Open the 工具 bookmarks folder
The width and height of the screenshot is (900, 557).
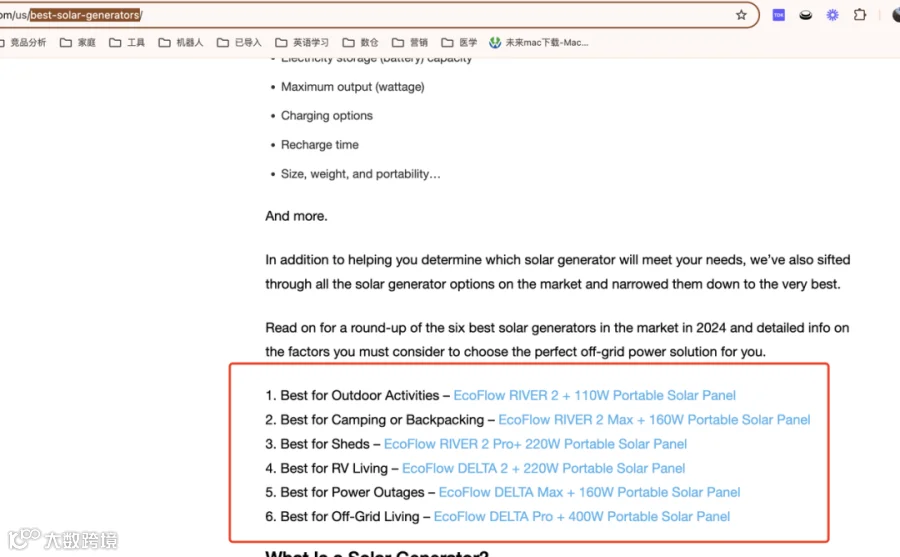point(127,42)
